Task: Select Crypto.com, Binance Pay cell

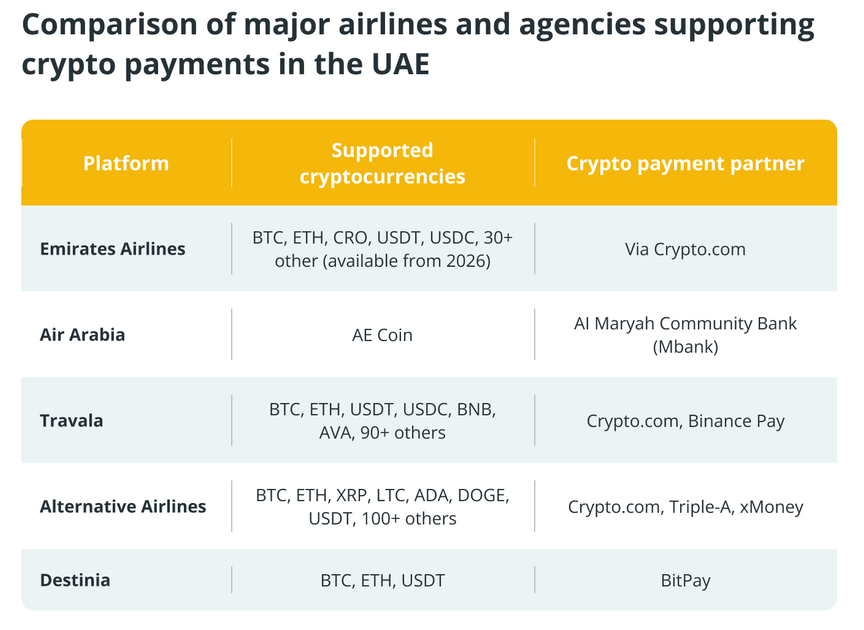Action: point(685,421)
